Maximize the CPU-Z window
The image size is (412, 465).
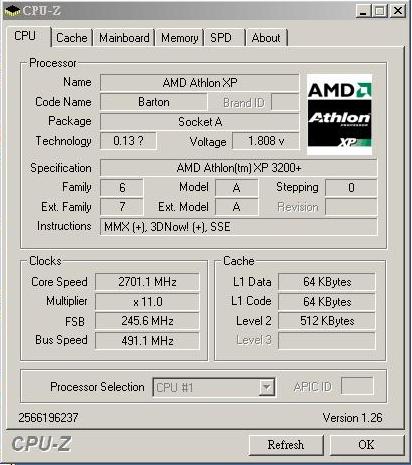[379, 11]
